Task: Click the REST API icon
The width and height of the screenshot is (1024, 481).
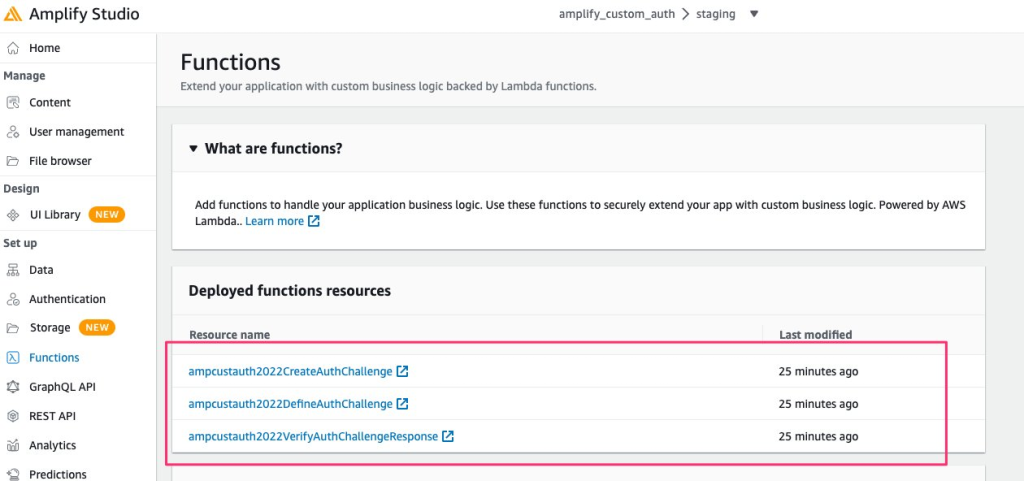Action: pyautogui.click(x=12, y=416)
